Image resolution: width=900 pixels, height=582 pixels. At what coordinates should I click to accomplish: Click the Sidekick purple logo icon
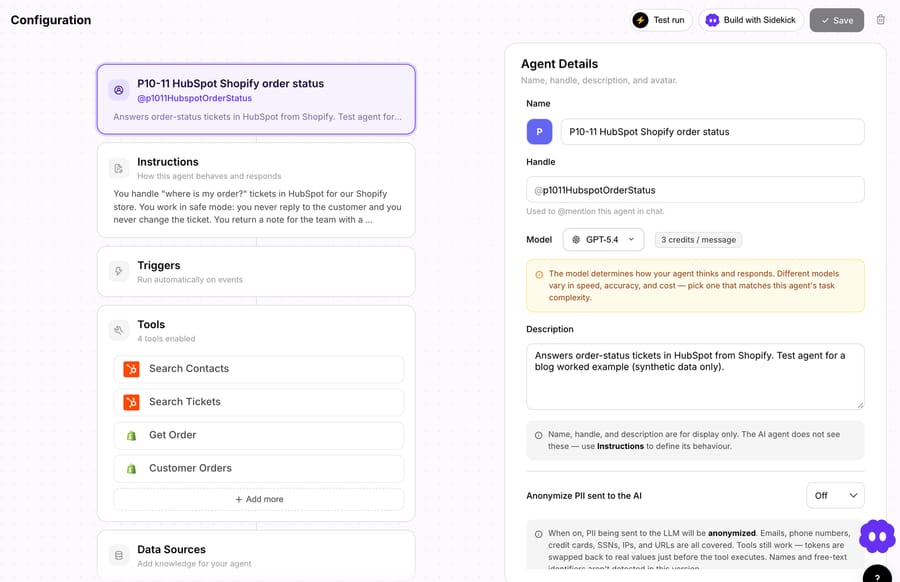click(x=712, y=20)
